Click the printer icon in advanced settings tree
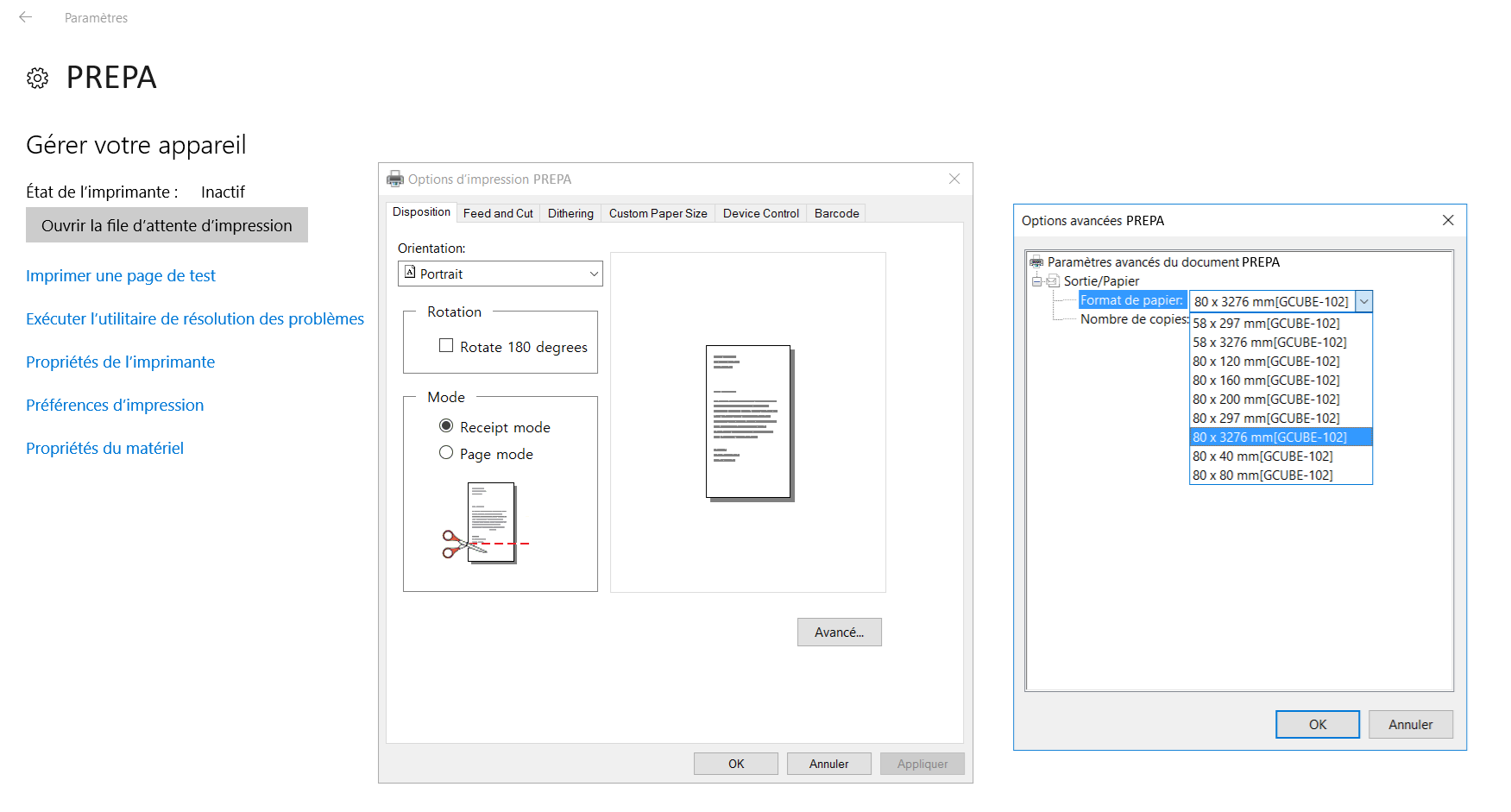Viewport: 1511px width, 812px height. tap(1036, 262)
